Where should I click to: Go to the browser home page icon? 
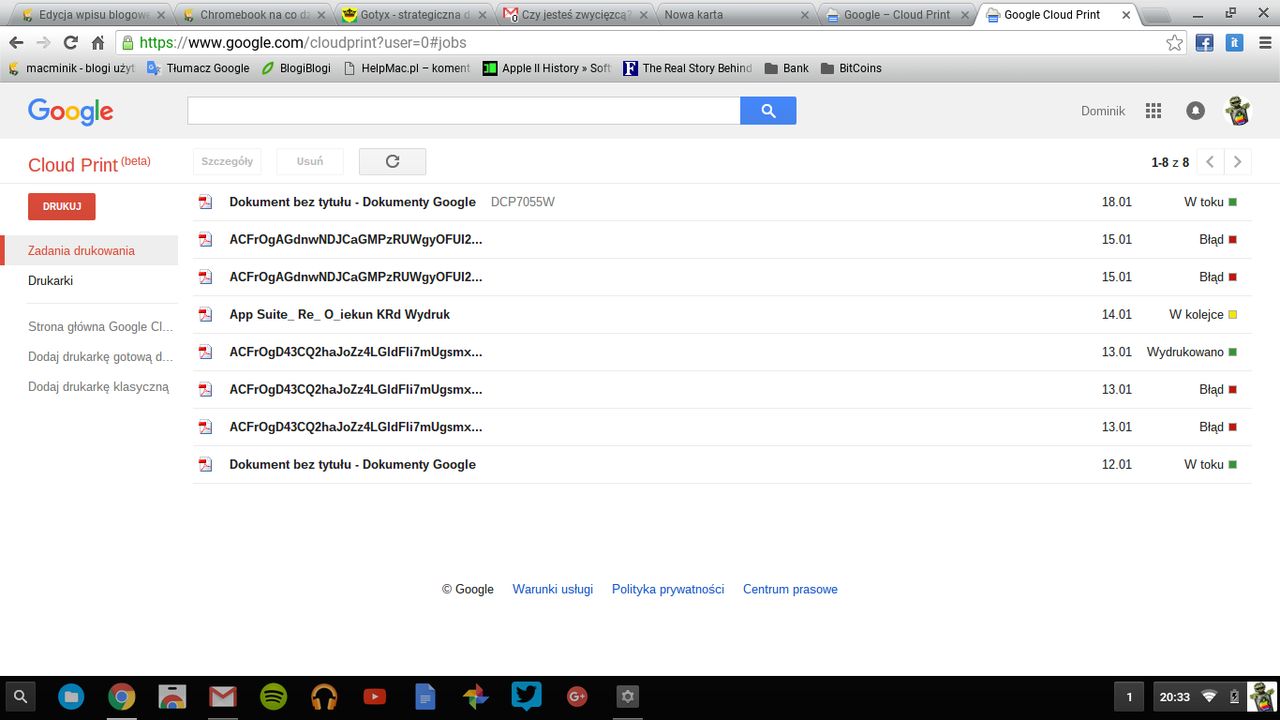coord(97,43)
